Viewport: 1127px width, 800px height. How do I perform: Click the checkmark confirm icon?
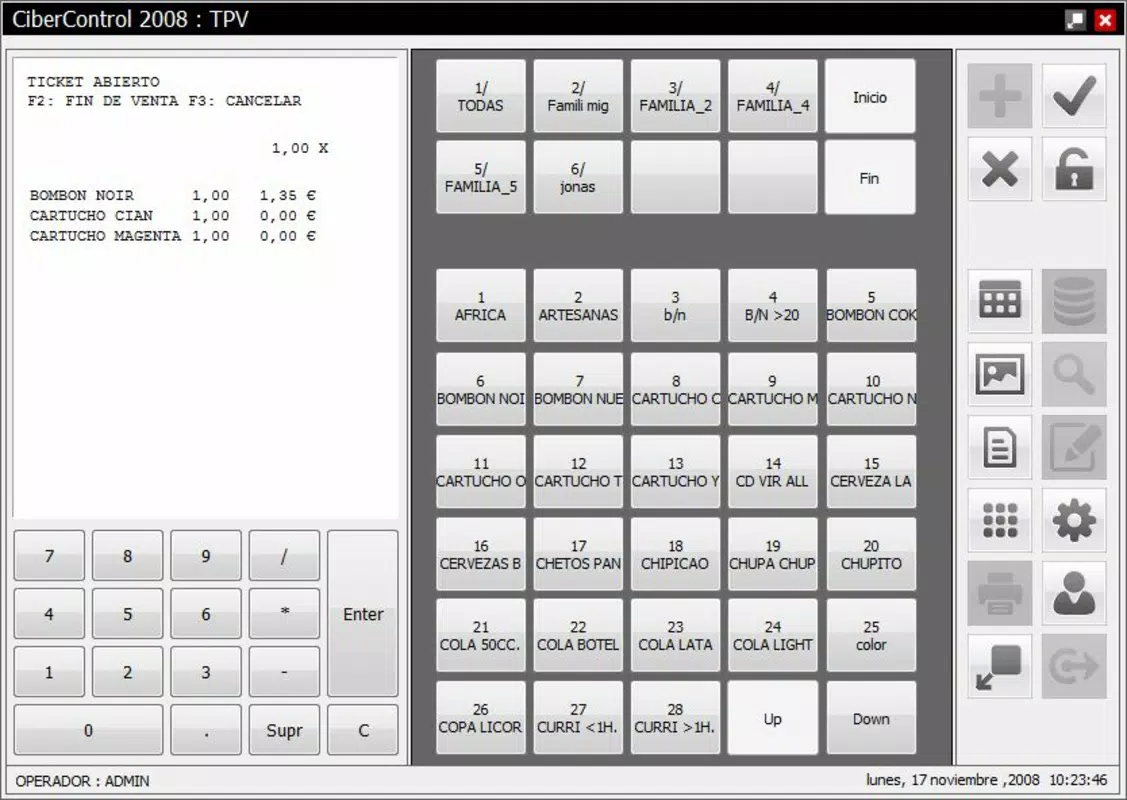pos(1074,96)
